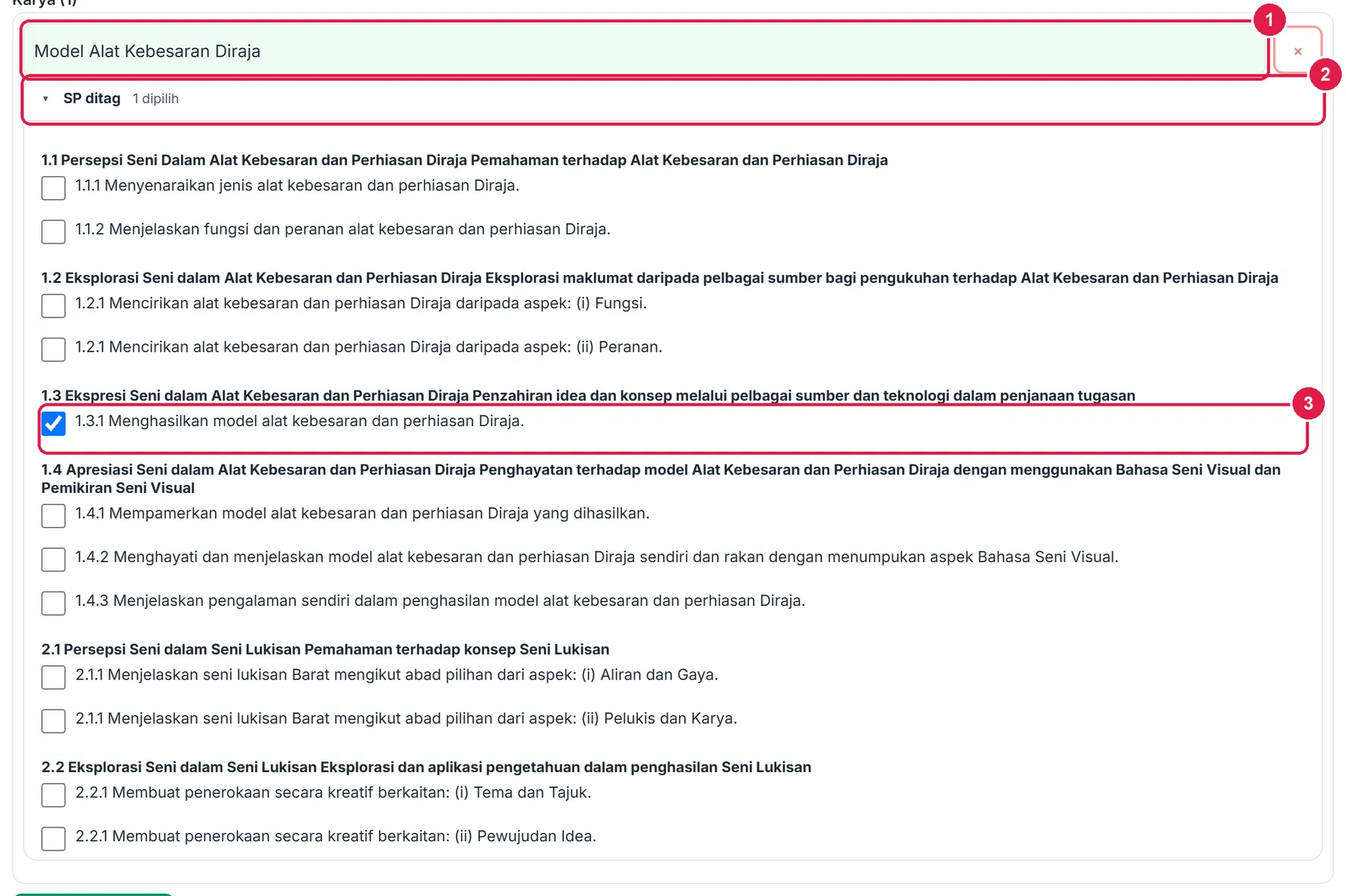The height and width of the screenshot is (896, 1346).
Task: Uncheck 1.3.1 Menghasilkan model alat kebesaran
Action: (x=53, y=423)
